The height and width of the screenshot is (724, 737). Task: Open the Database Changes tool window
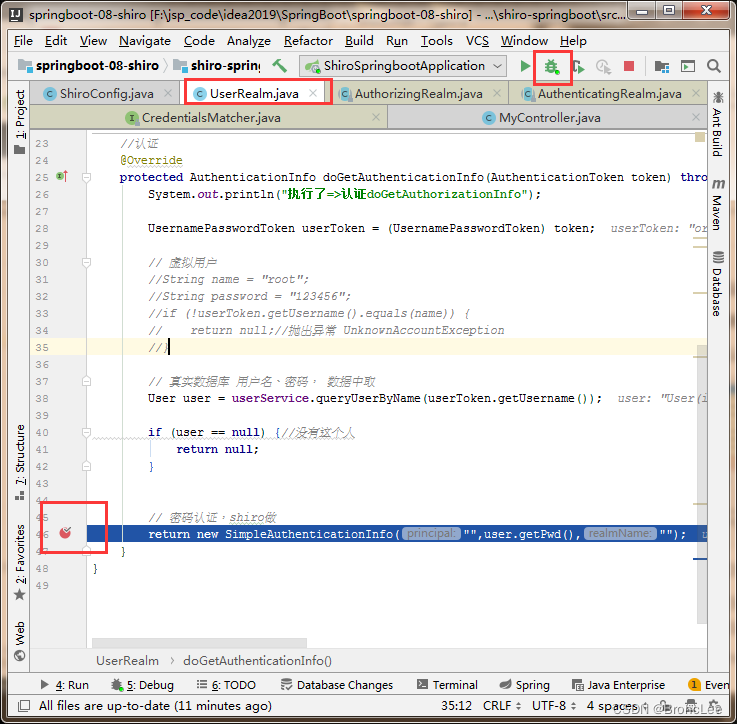[337, 685]
